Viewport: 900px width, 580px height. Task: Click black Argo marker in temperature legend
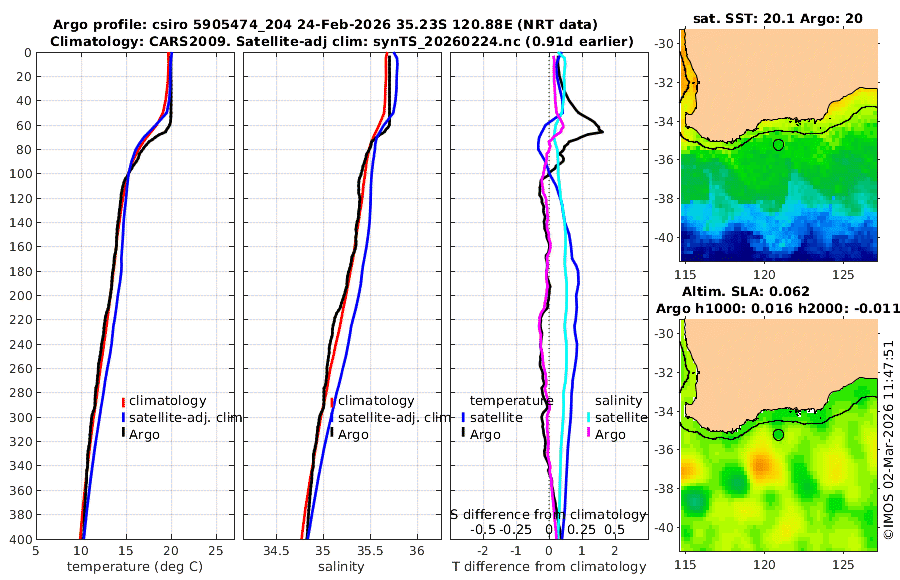pyautogui.click(x=123, y=434)
